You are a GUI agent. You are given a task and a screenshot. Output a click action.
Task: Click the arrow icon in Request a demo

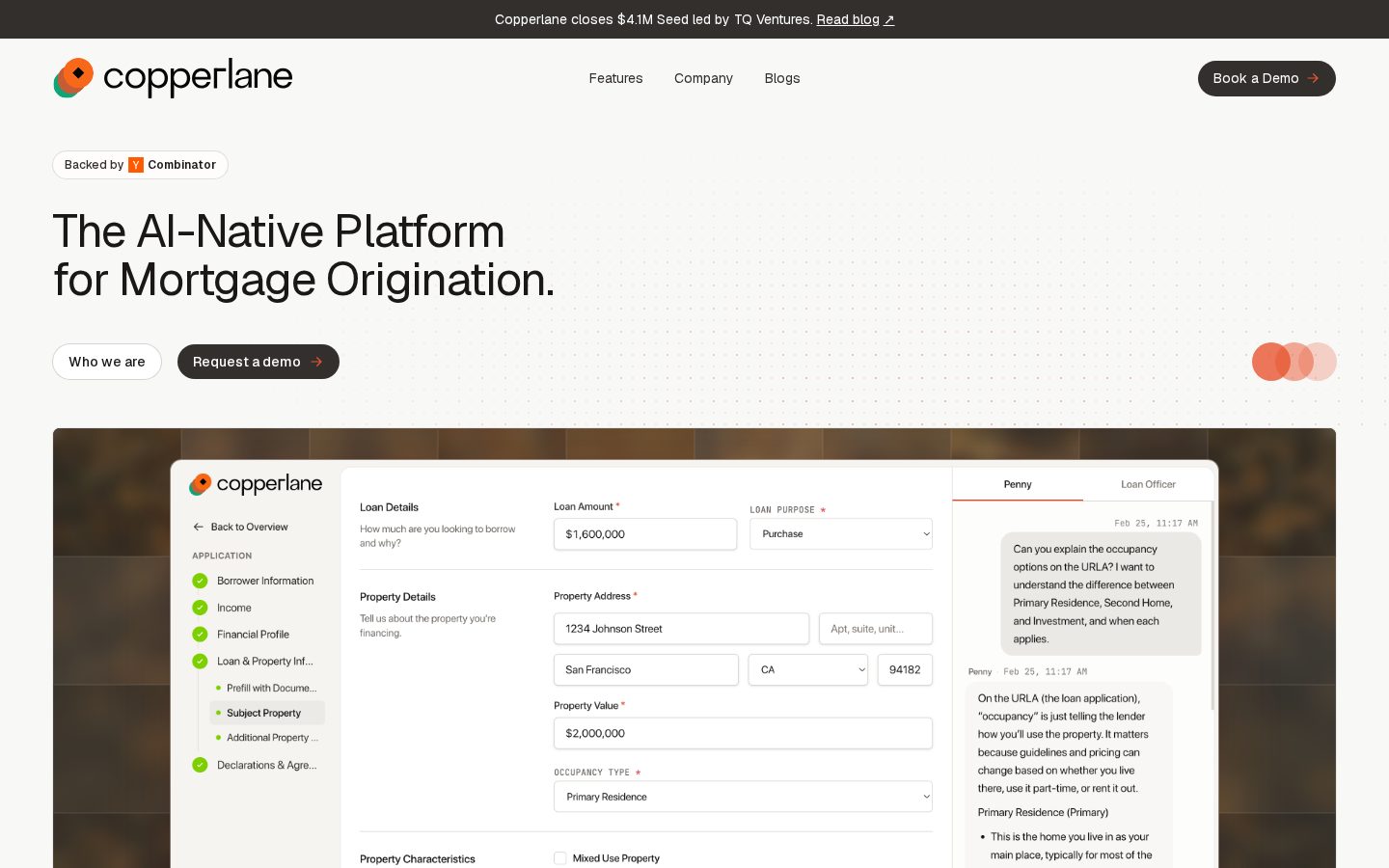[316, 362]
